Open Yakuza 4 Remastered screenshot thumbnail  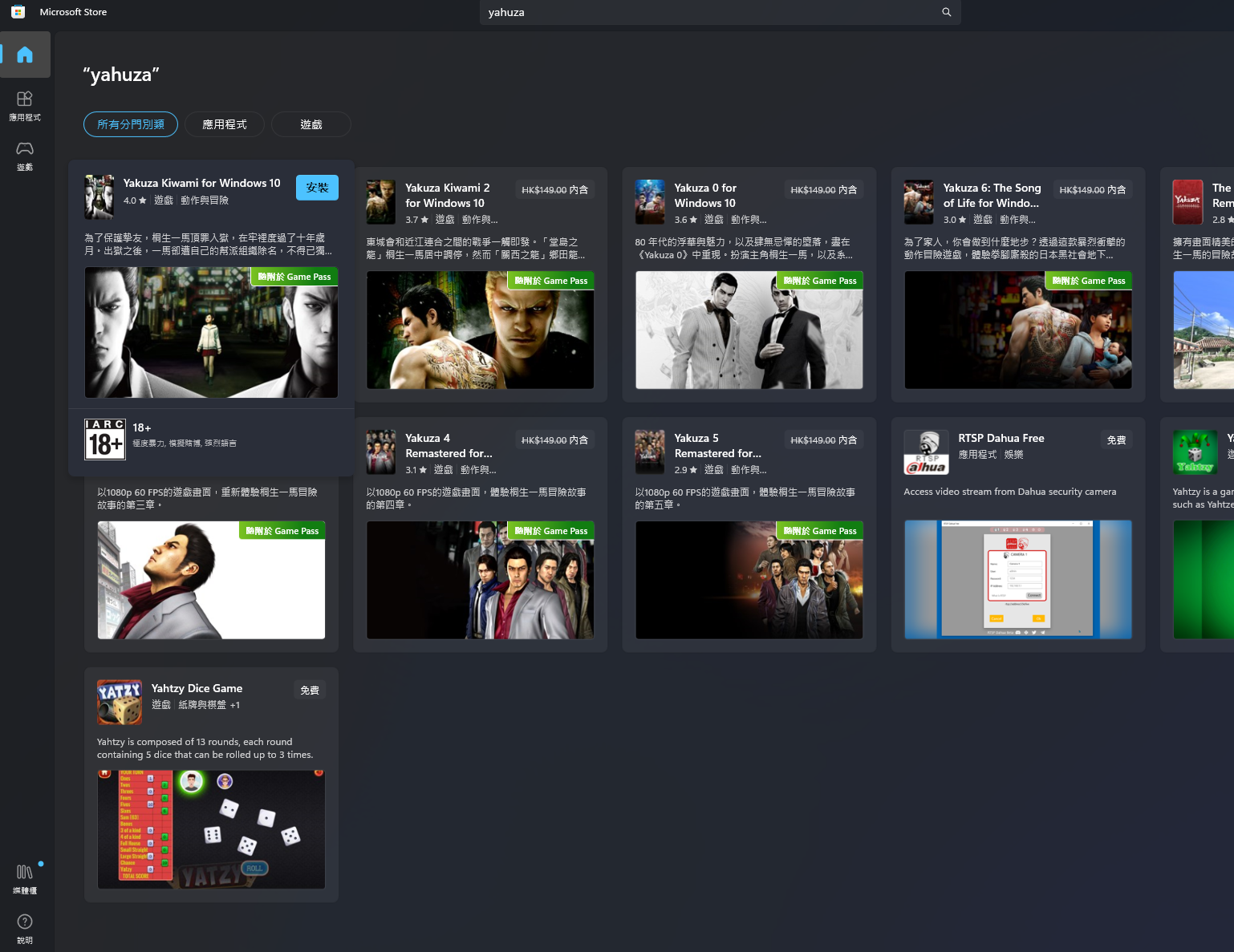coord(480,580)
